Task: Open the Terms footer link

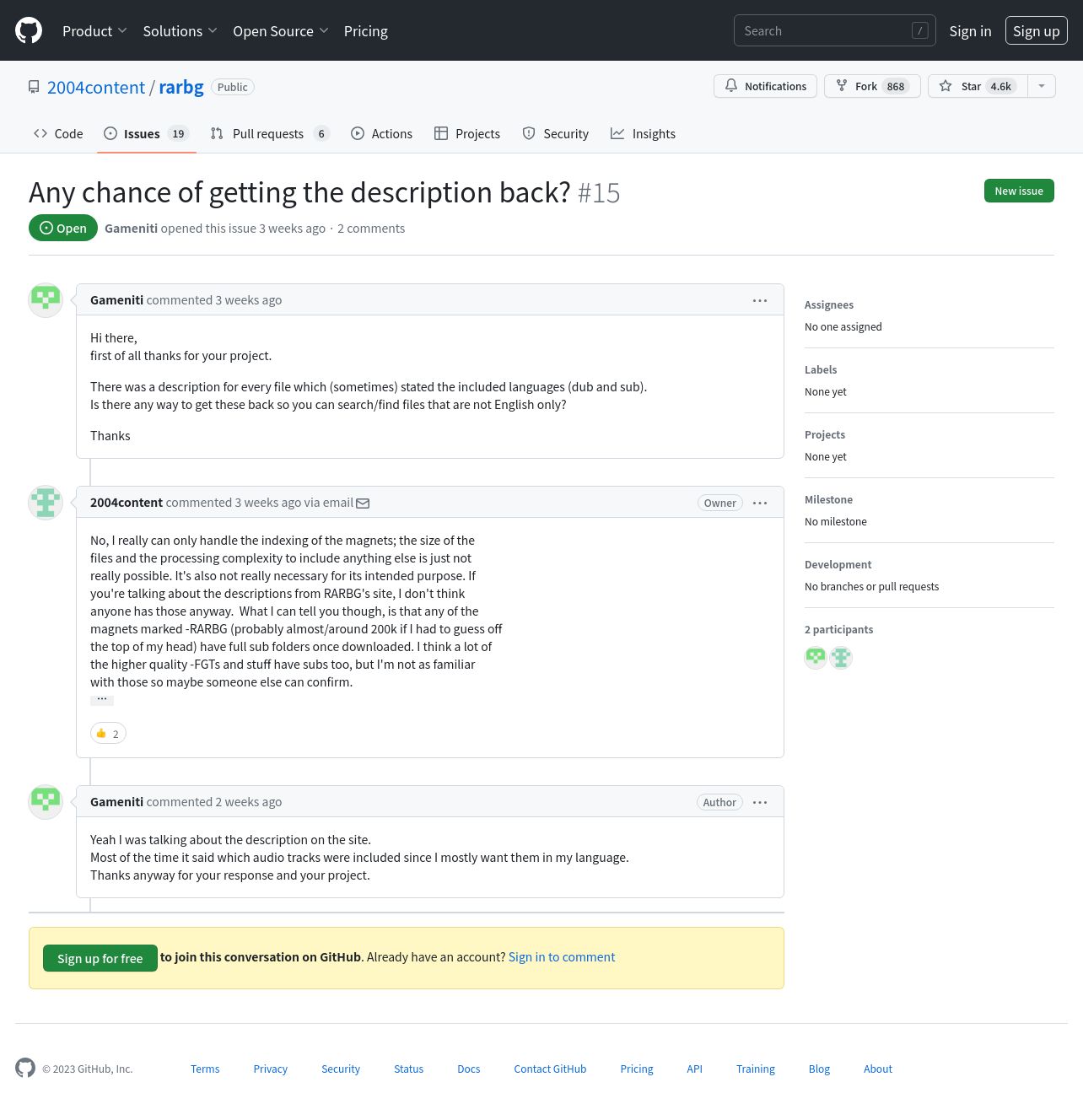Action: click(x=205, y=1069)
